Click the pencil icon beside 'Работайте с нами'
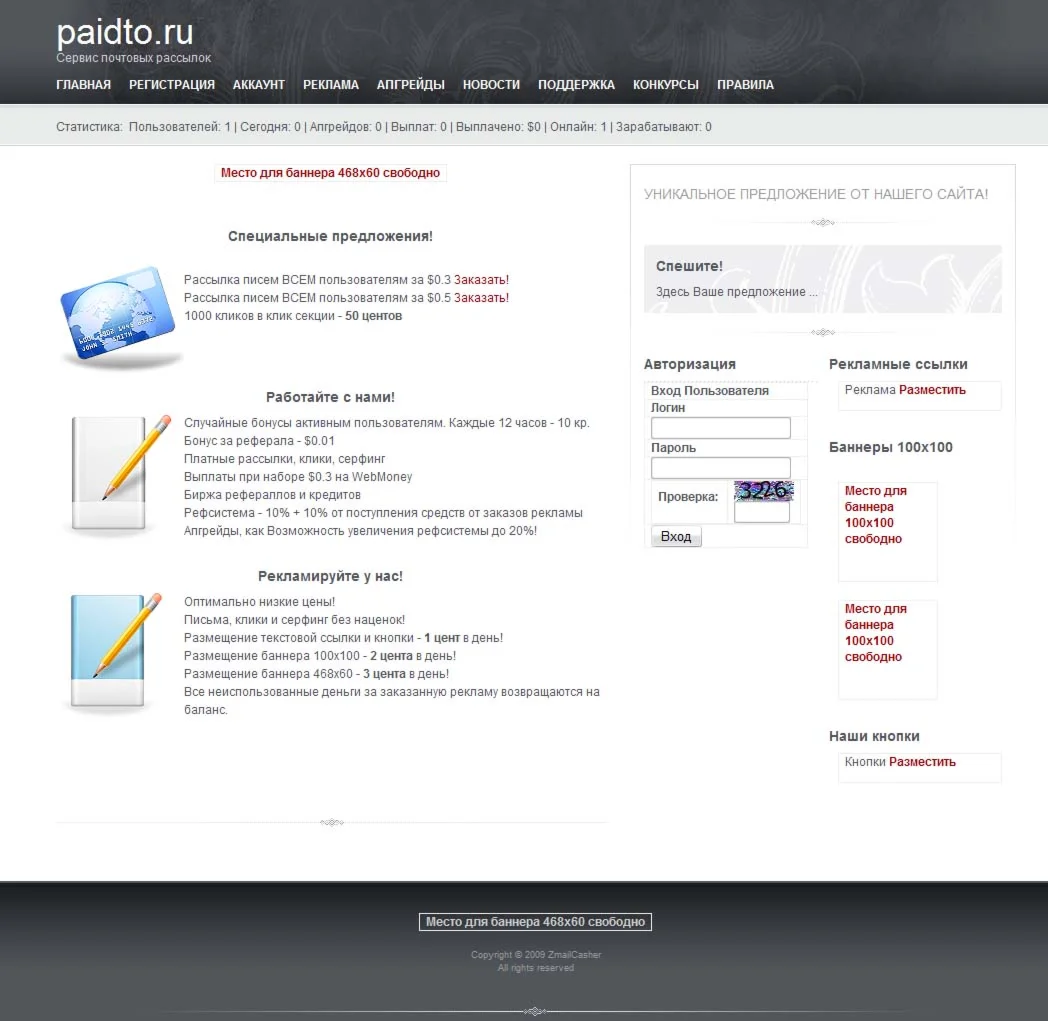 [x=108, y=470]
